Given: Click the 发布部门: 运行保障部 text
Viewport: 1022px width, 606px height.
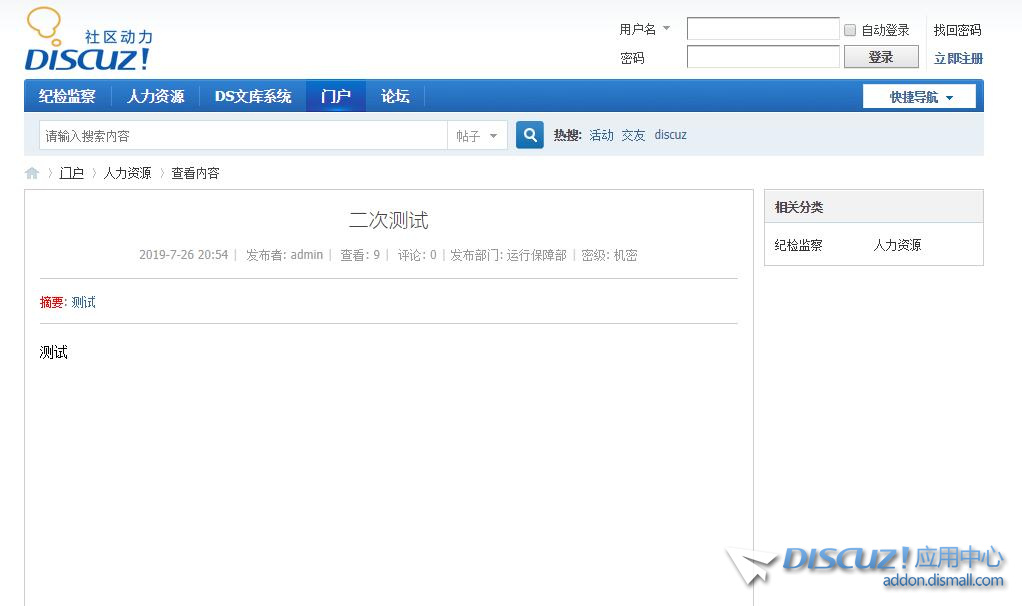Looking at the screenshot, I should coord(508,255).
